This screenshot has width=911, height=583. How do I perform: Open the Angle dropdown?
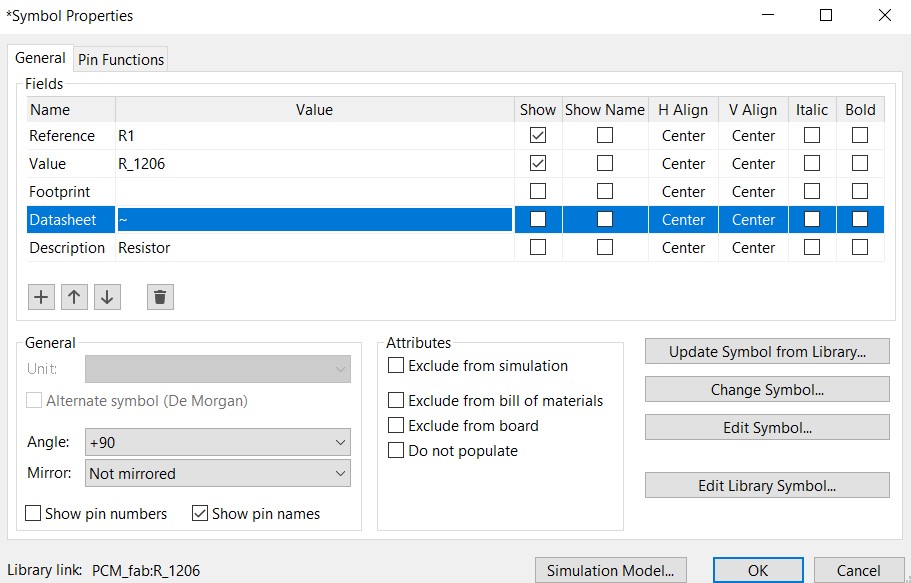tap(218, 442)
